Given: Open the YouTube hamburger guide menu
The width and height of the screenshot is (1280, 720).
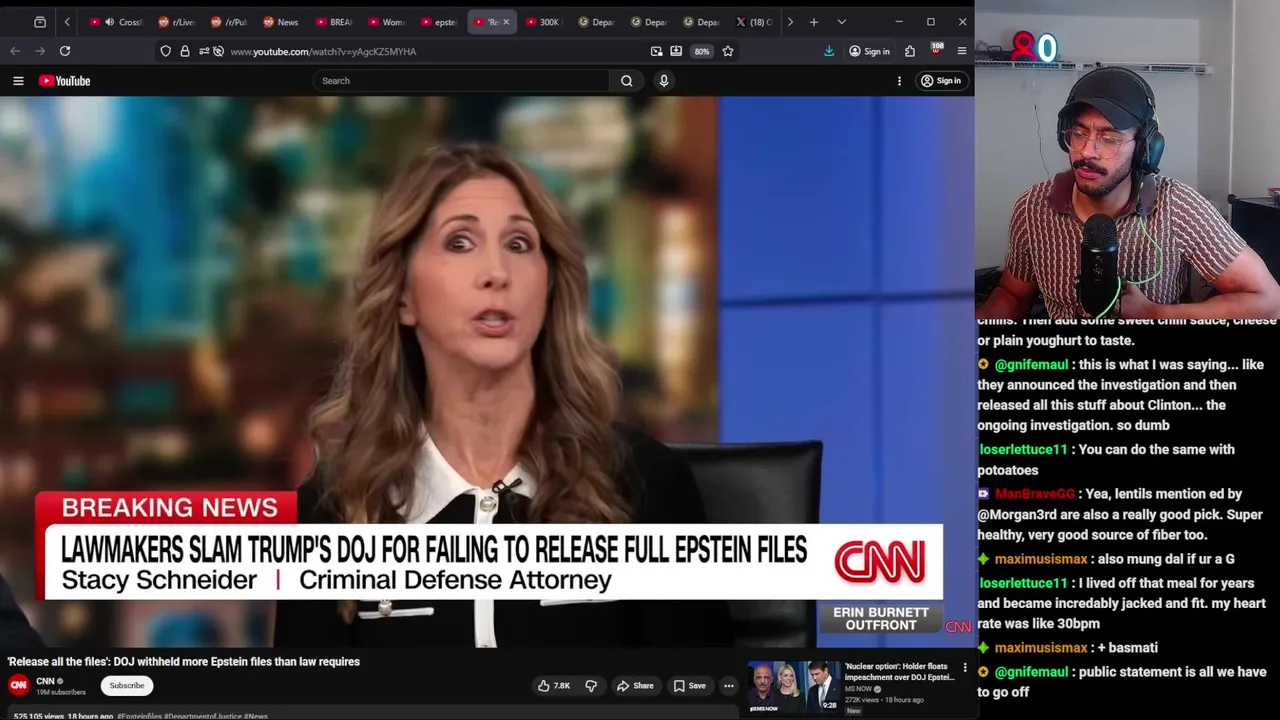Looking at the screenshot, I should [18, 81].
